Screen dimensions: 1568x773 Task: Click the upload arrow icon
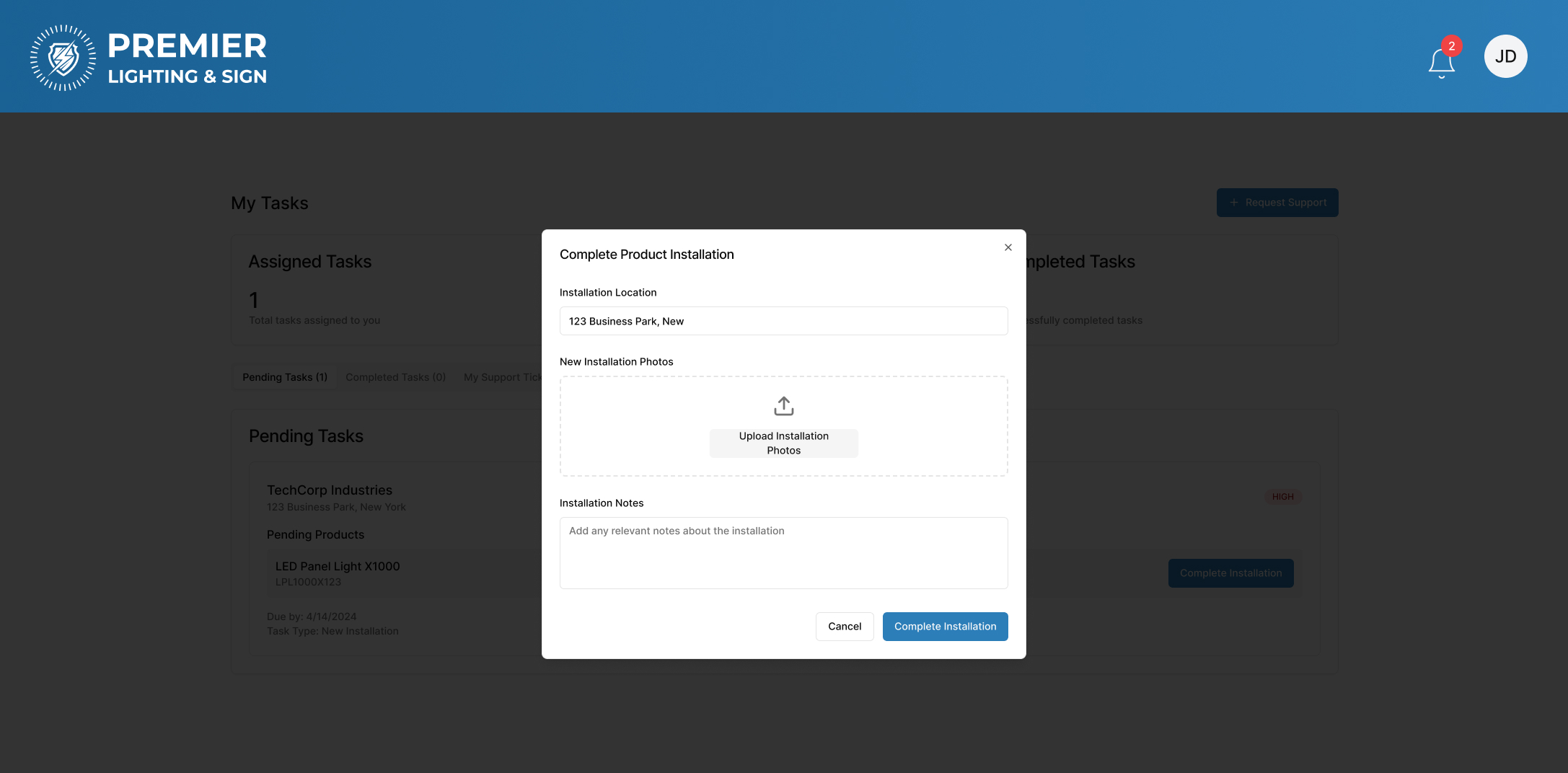[783, 406]
